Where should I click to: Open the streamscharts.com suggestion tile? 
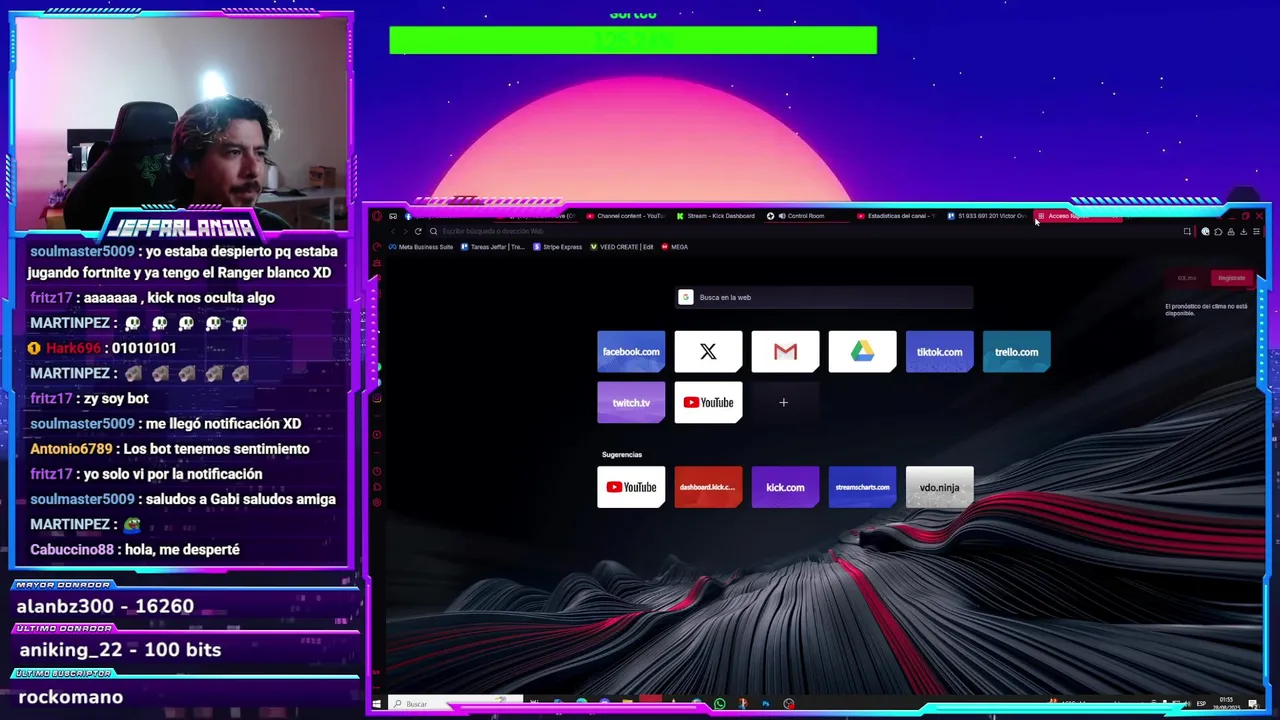(862, 487)
